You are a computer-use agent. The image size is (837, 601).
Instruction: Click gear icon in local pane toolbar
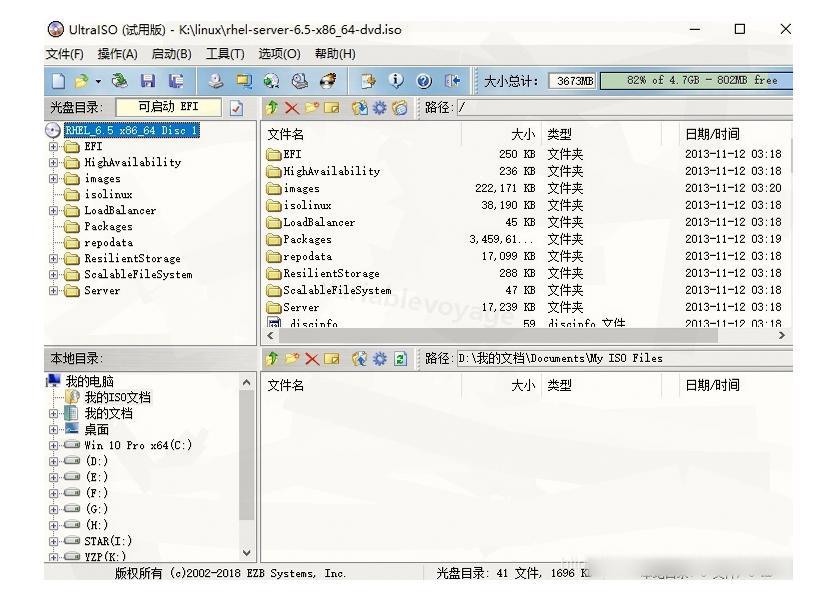click(379, 359)
